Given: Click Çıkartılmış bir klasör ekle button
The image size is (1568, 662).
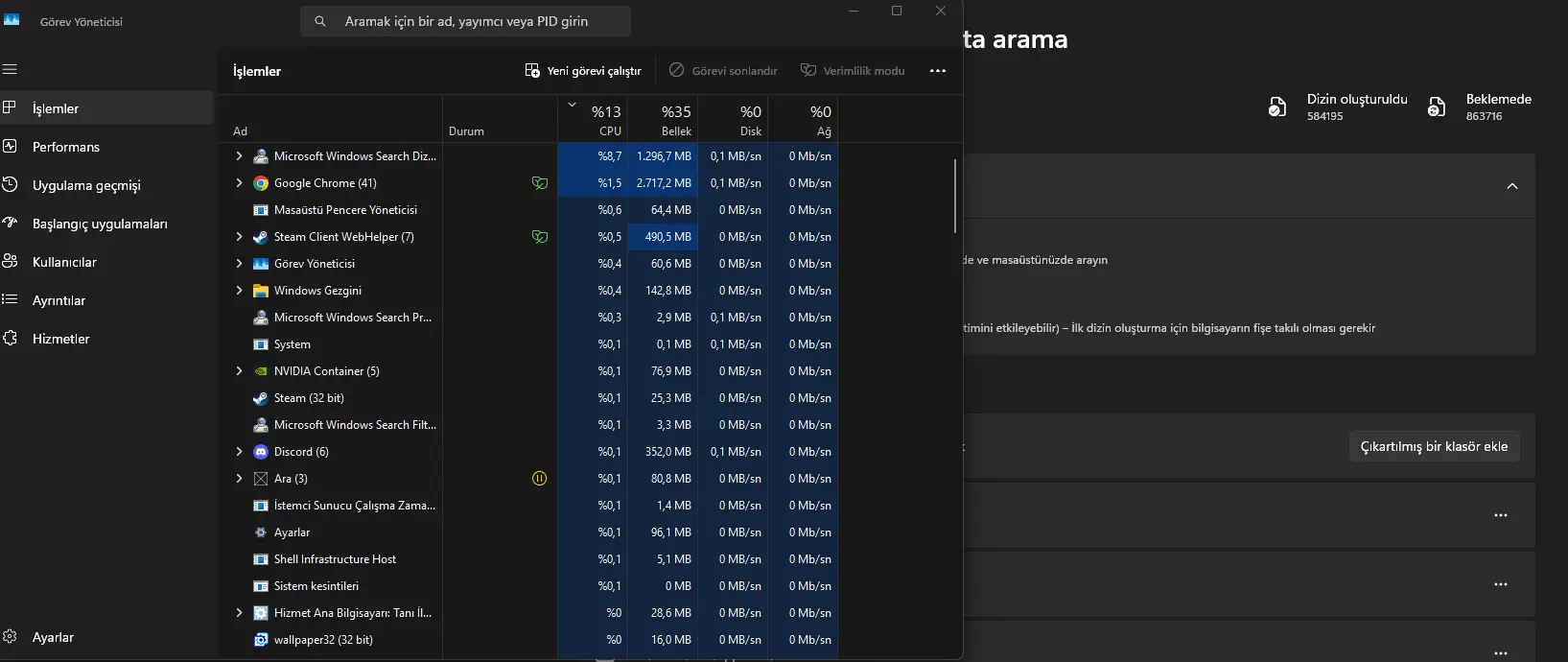Looking at the screenshot, I should coord(1434,446).
